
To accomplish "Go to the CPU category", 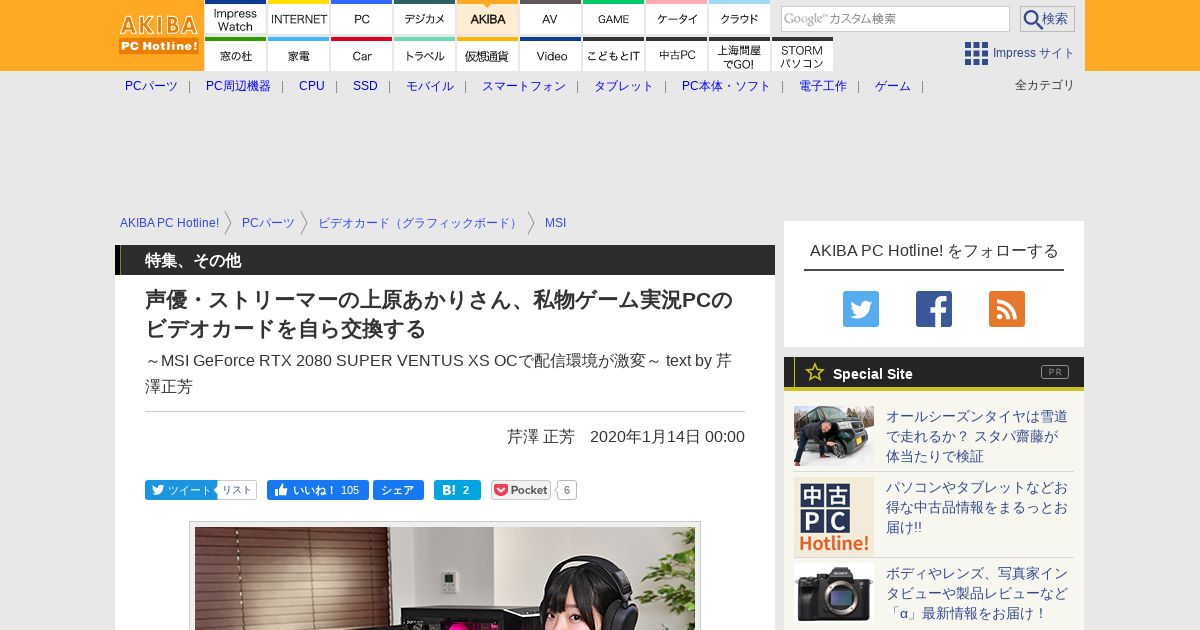I will 312,86.
